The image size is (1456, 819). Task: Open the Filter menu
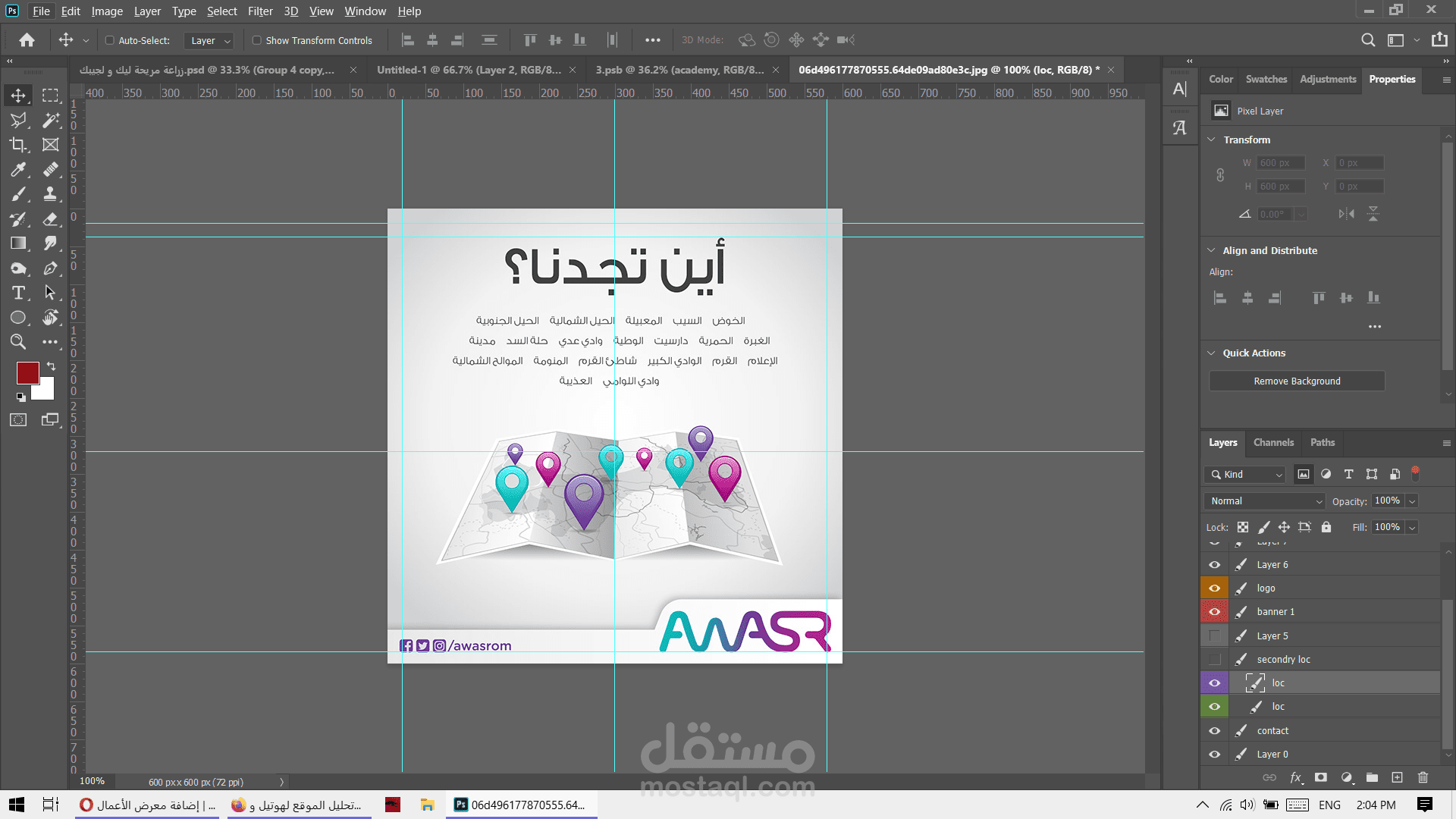(x=260, y=11)
